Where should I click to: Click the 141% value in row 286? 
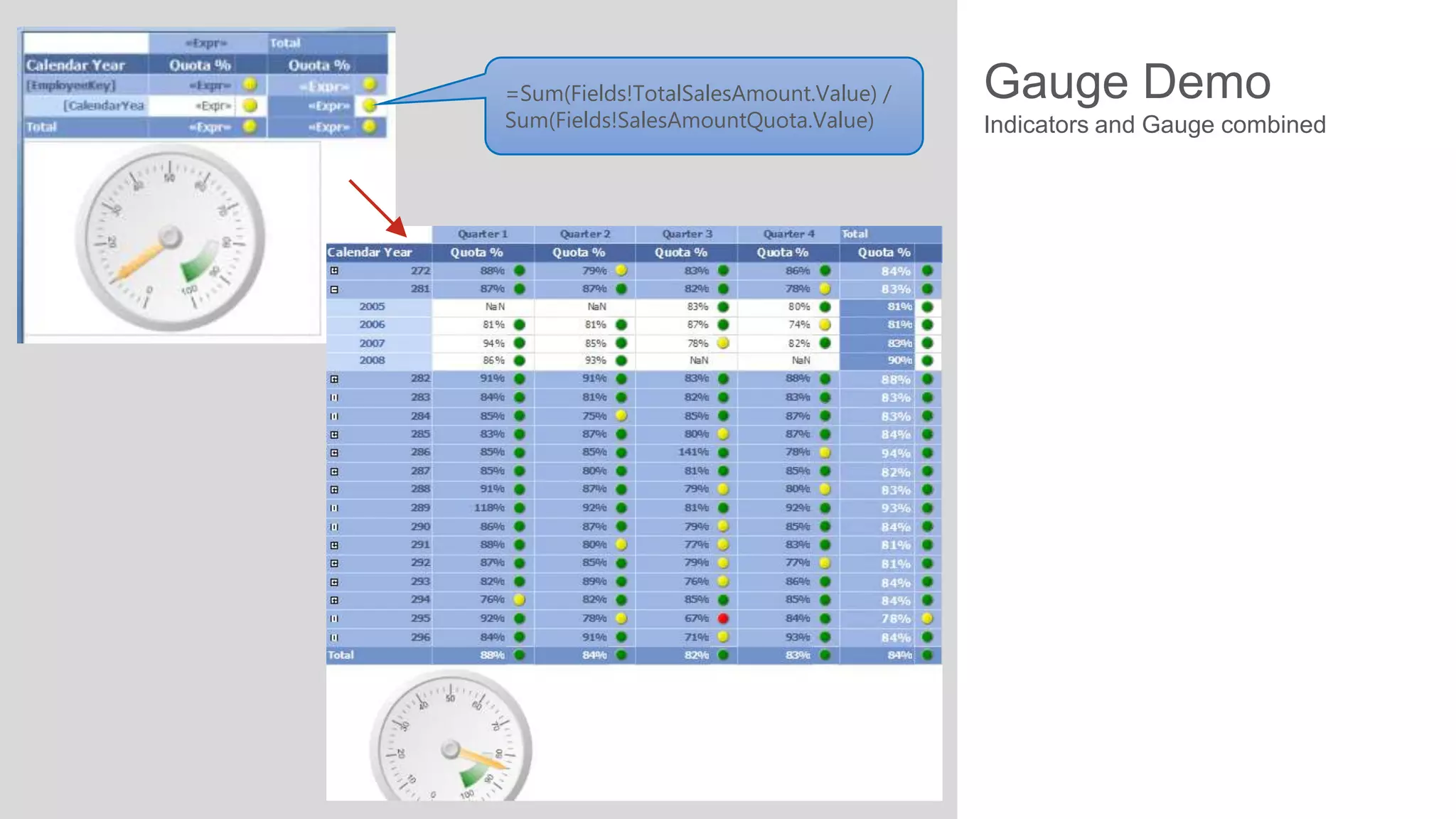coord(693,452)
